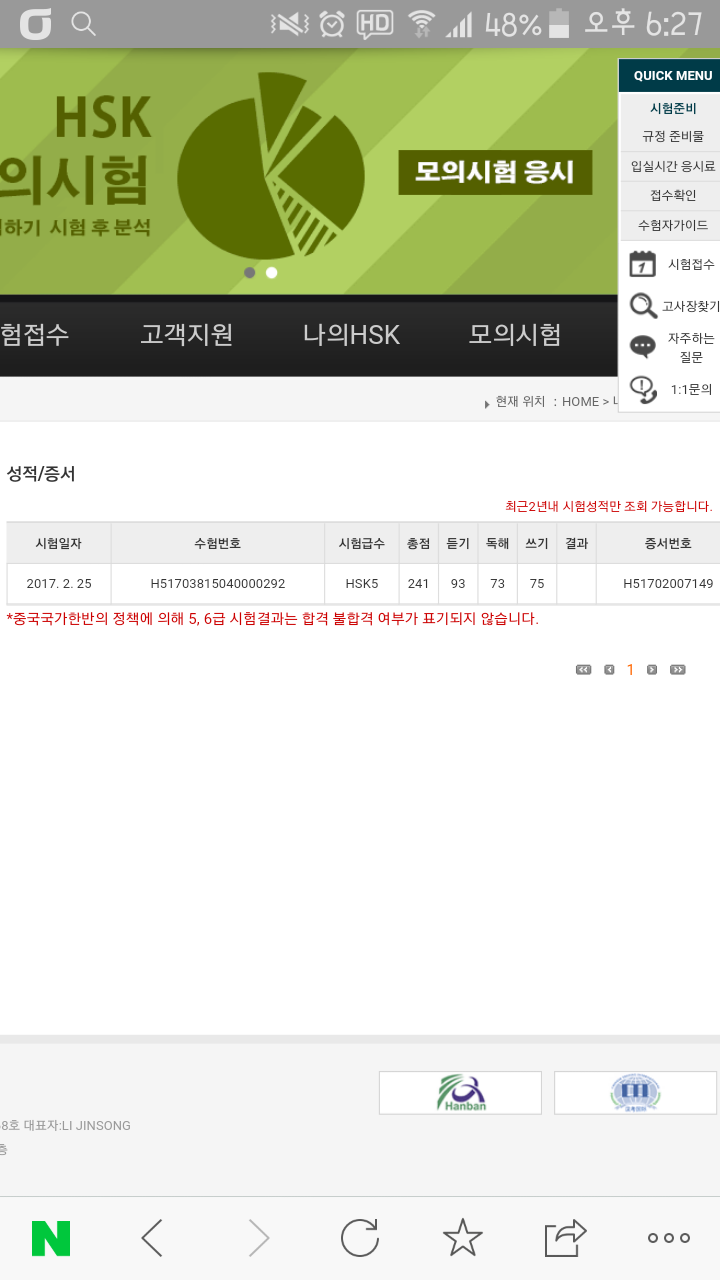Click the QUICK MENU header
The width and height of the screenshot is (720, 1280).
673,76
